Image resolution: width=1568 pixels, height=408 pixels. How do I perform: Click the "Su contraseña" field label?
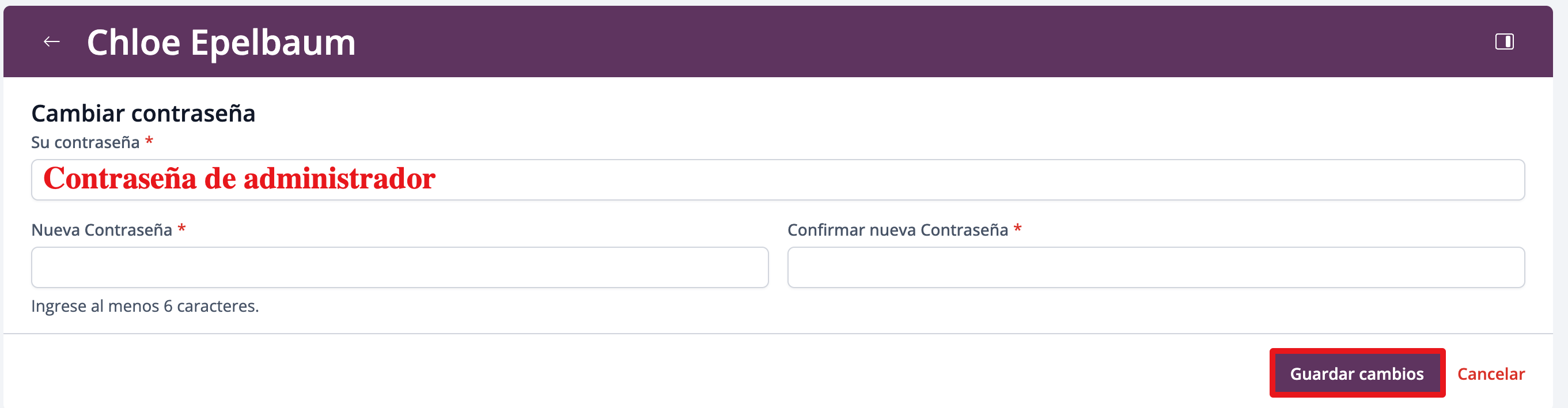point(85,142)
